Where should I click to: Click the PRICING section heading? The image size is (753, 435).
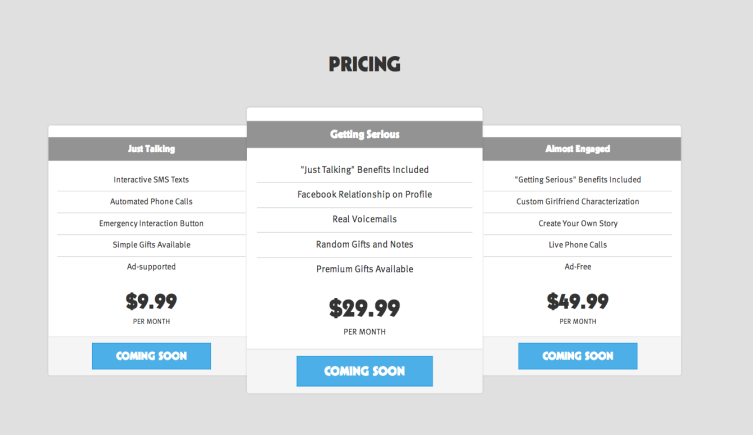point(364,64)
